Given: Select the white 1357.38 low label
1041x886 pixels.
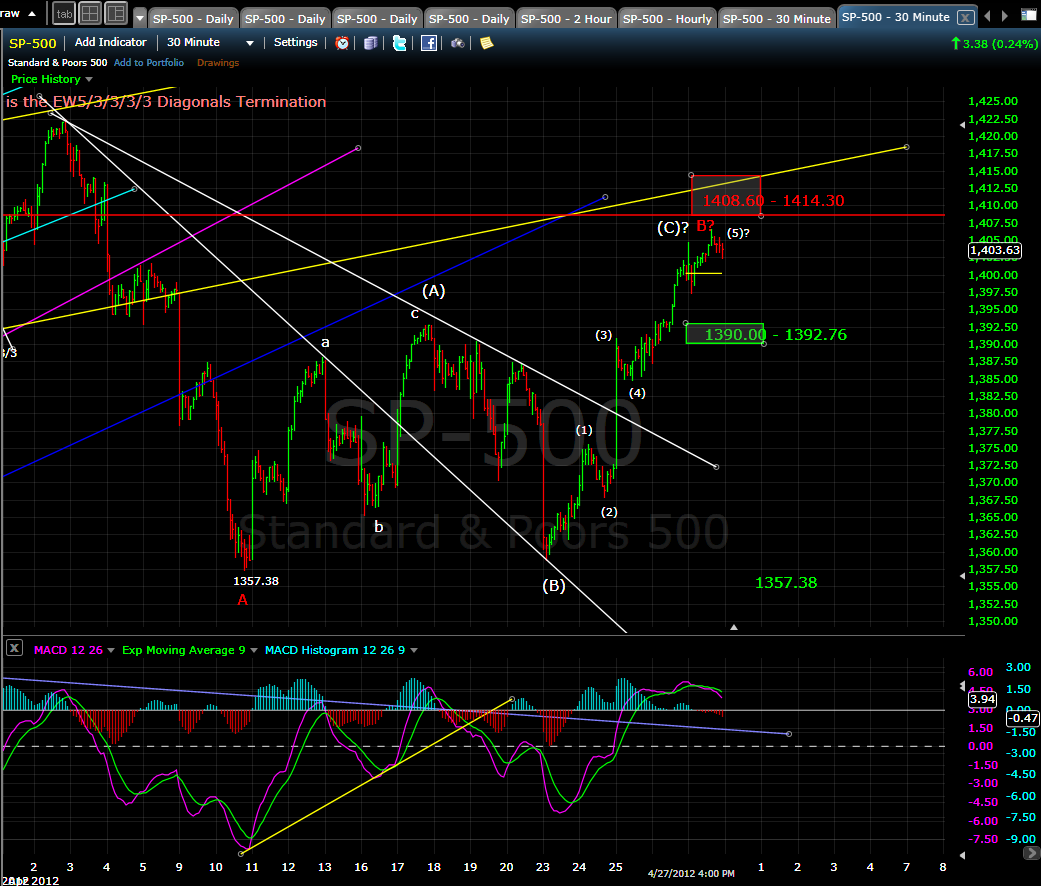Looking at the screenshot, I should point(256,581).
